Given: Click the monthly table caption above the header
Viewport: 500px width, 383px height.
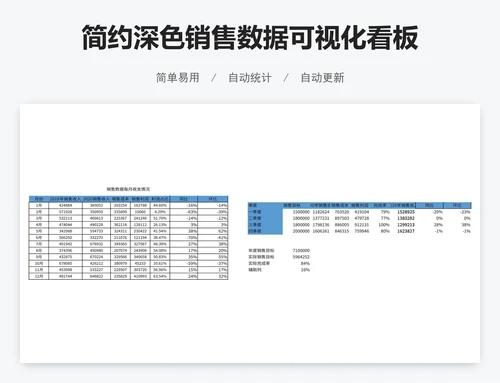Looking at the screenshot, I should (x=128, y=189).
